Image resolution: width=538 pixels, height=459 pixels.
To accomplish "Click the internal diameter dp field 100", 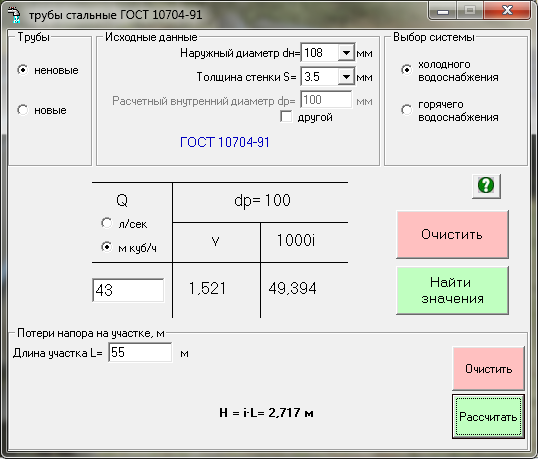I will tap(326, 100).
